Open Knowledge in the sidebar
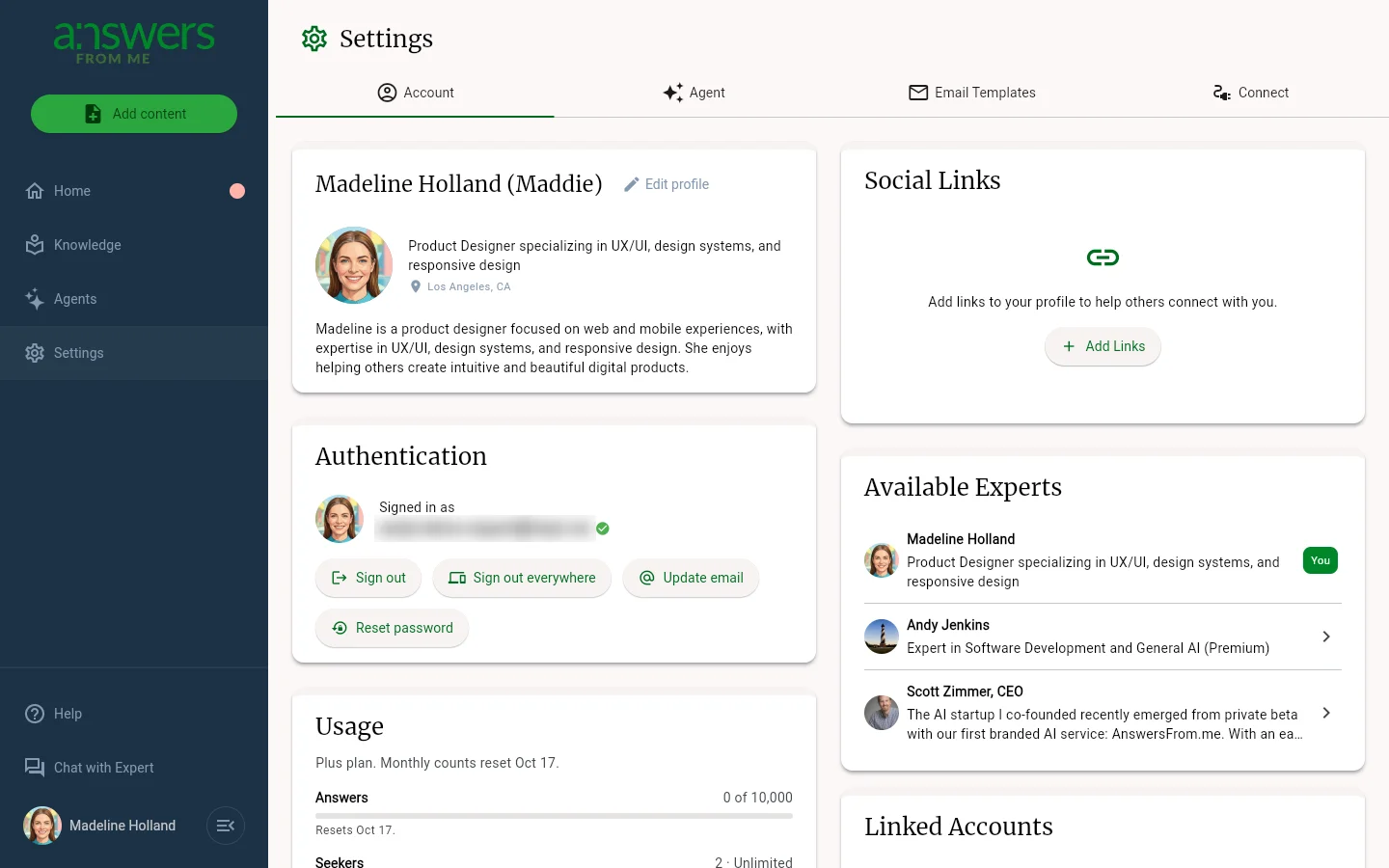1389x868 pixels. tap(134, 245)
